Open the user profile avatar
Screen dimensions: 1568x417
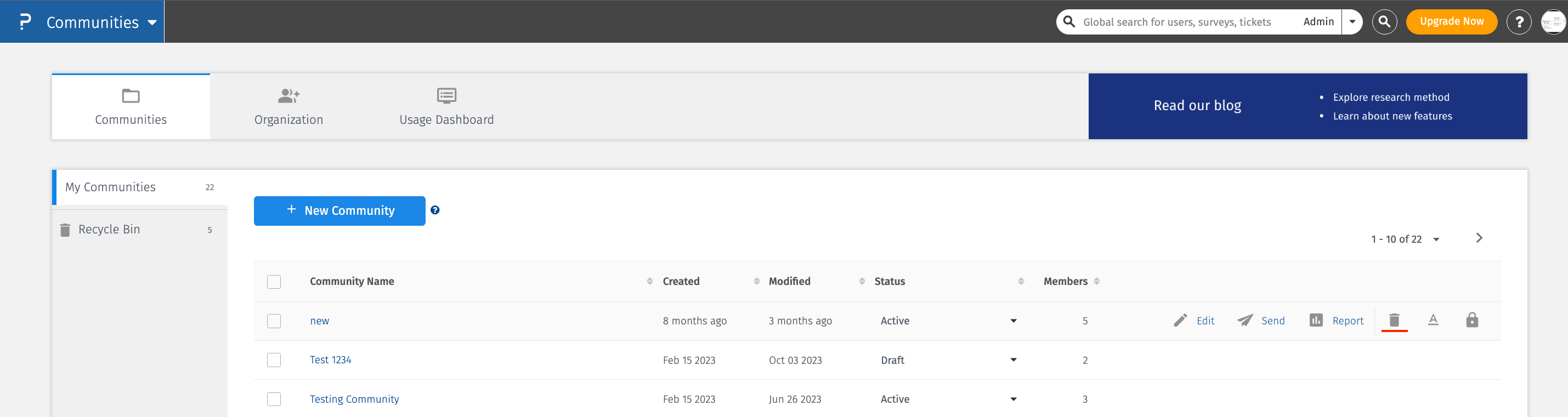coord(1552,22)
